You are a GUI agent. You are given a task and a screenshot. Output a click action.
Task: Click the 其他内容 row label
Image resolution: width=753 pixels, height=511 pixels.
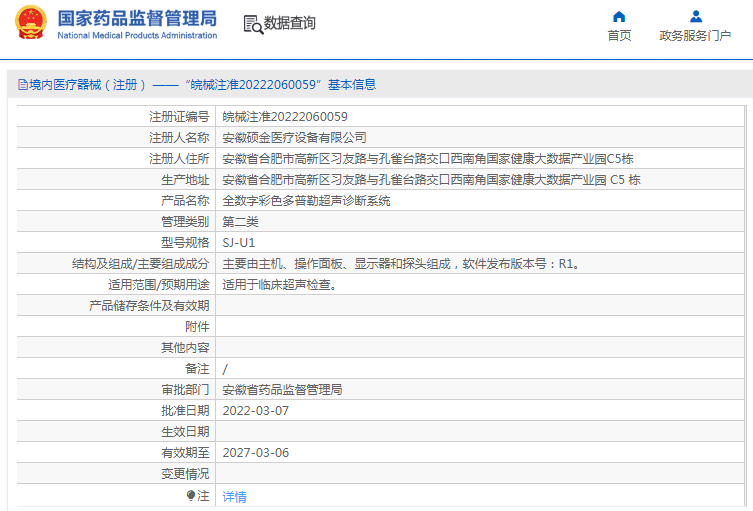pos(185,348)
